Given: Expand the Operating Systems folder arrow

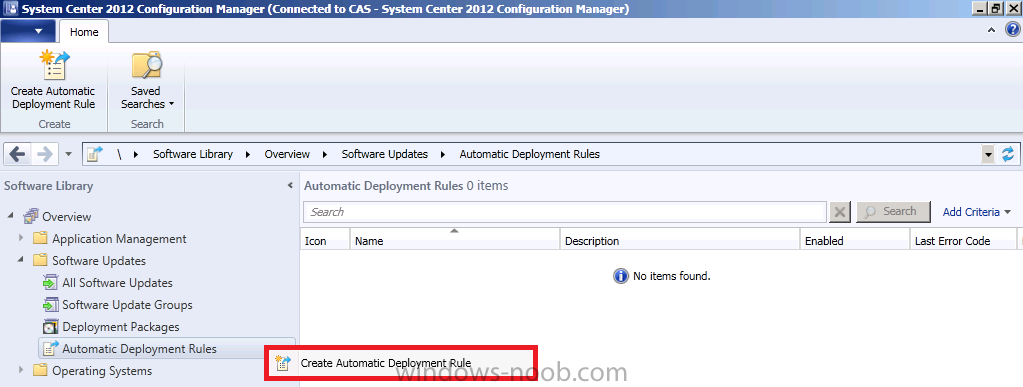Looking at the screenshot, I should pyautogui.click(x=21, y=371).
